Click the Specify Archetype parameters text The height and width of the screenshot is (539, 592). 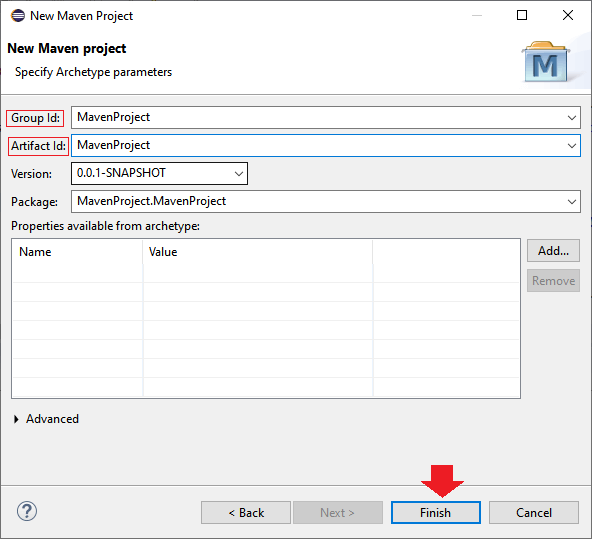pyautogui.click(x=93, y=72)
